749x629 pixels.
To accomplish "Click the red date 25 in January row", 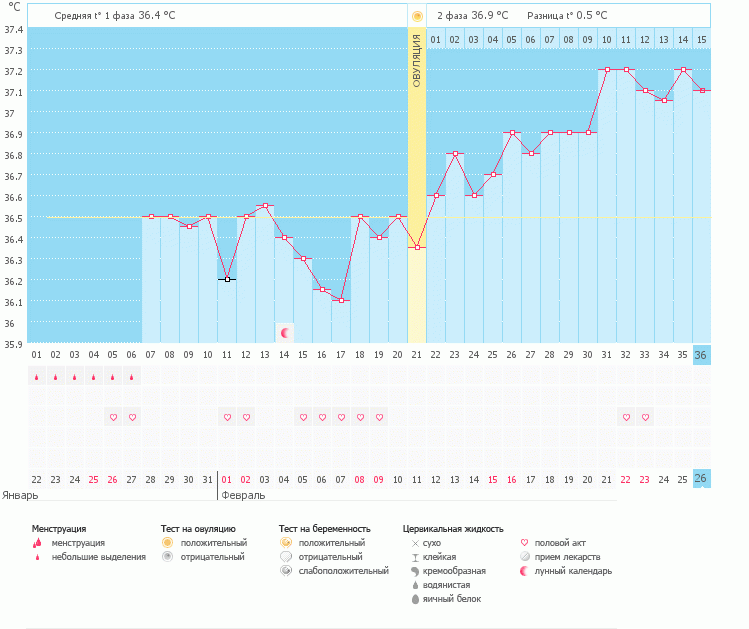I will (94, 480).
